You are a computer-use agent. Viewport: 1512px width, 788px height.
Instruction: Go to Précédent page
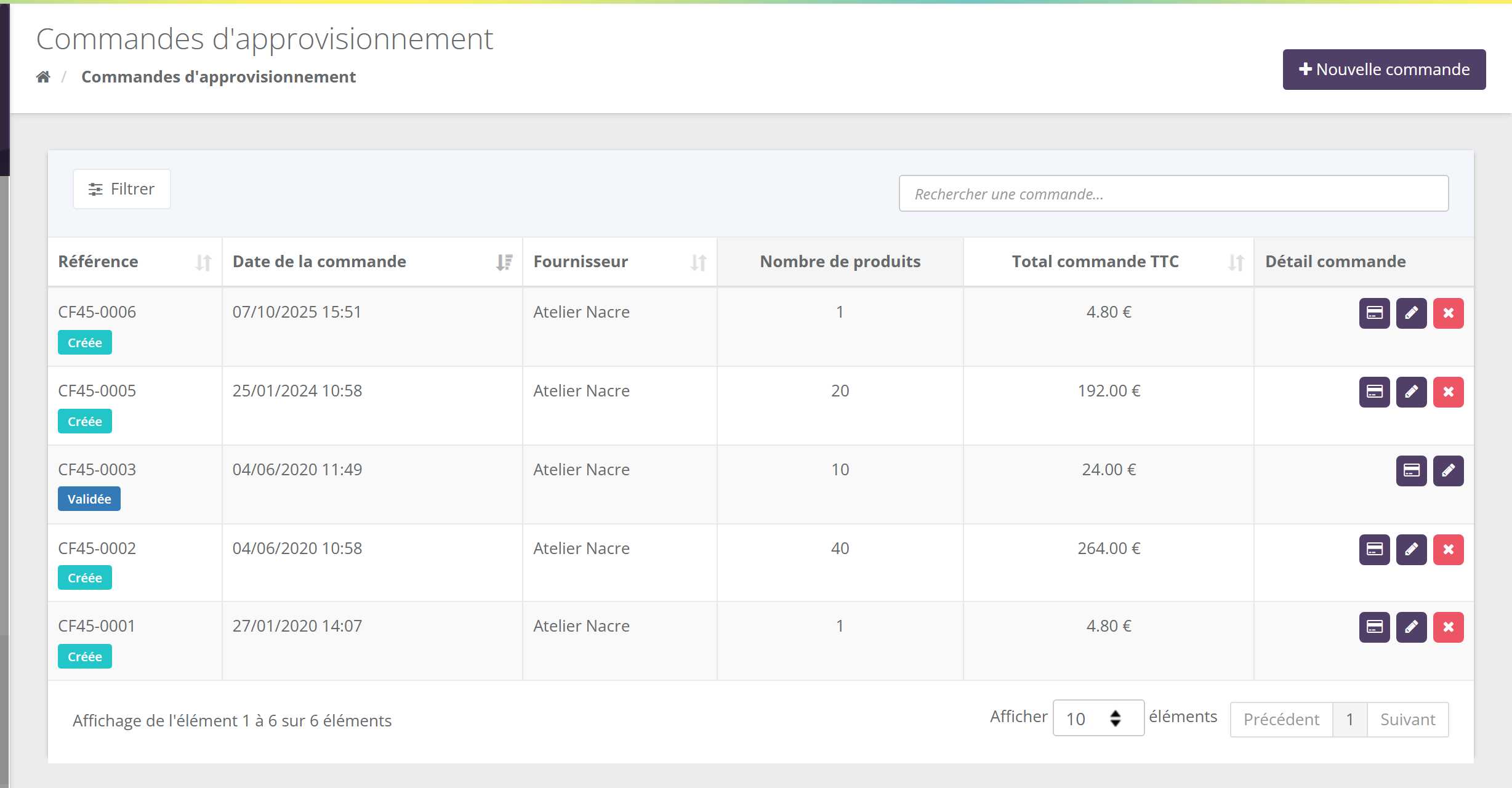[1281, 720]
